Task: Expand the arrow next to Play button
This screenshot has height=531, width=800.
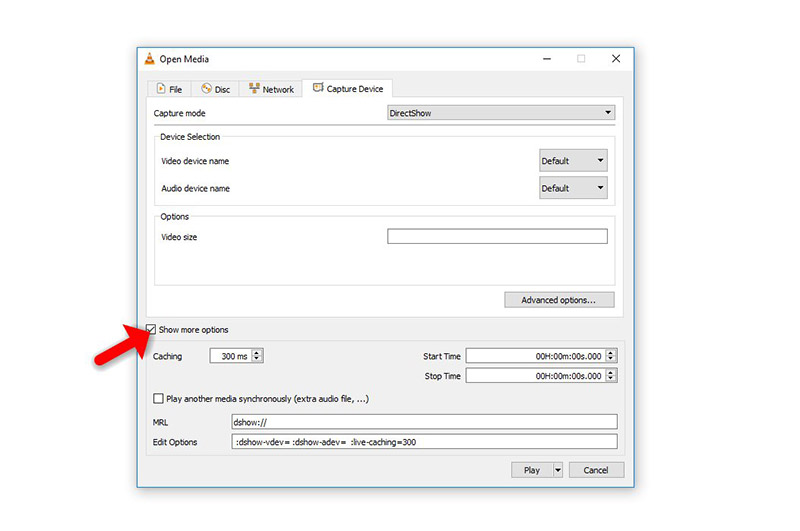Action: click(558, 470)
